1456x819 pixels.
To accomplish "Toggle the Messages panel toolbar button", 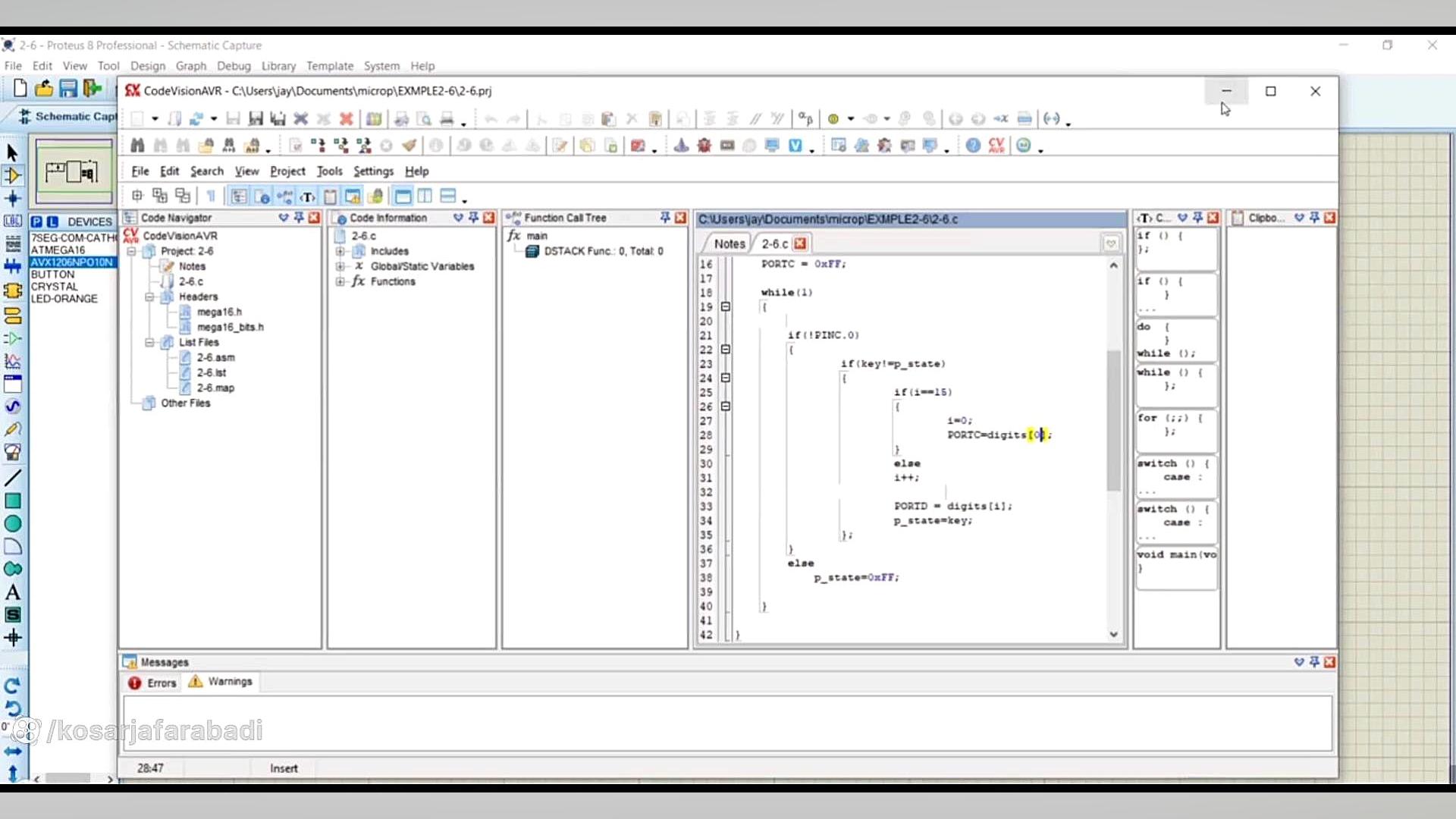I will coord(353,197).
